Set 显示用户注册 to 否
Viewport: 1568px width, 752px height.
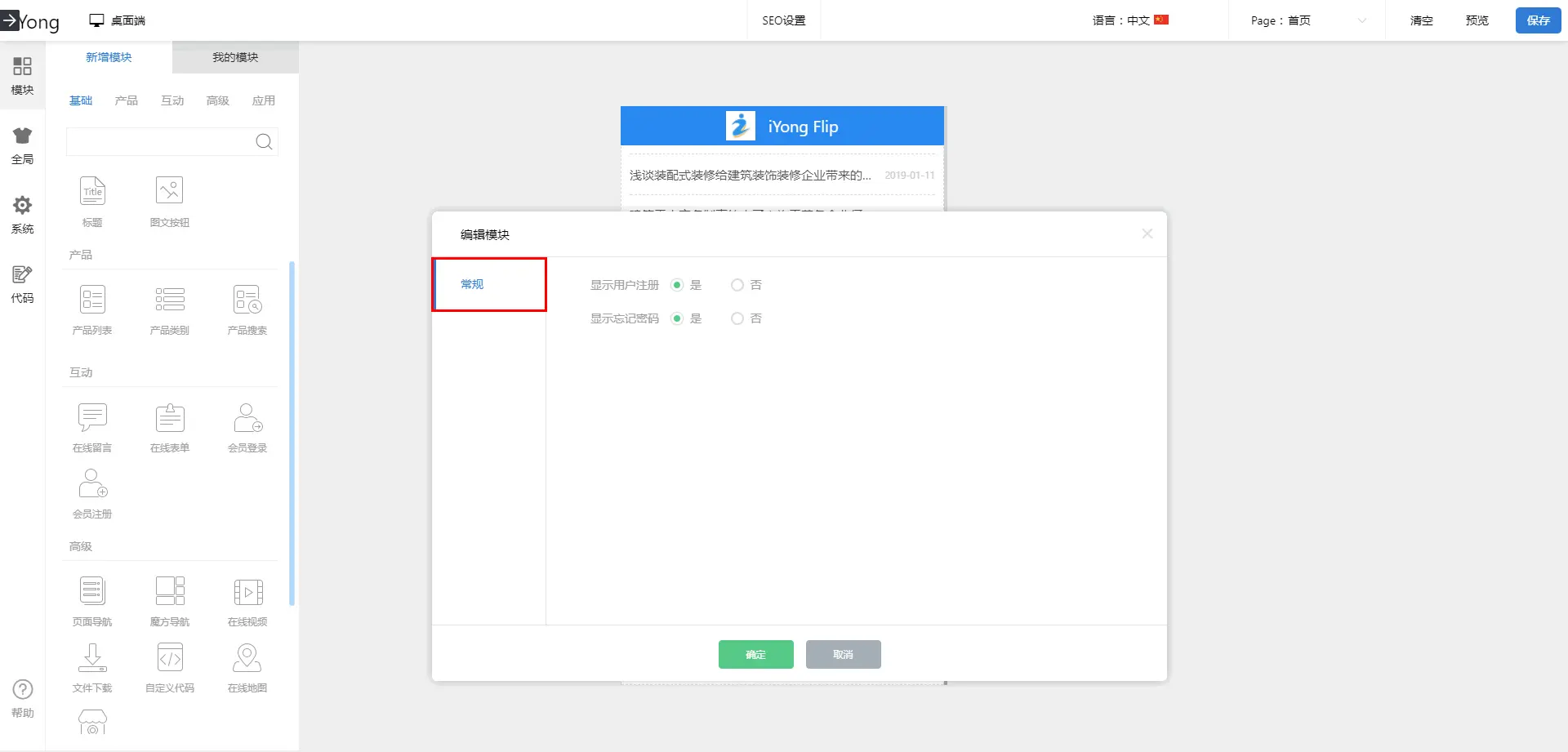coord(737,285)
